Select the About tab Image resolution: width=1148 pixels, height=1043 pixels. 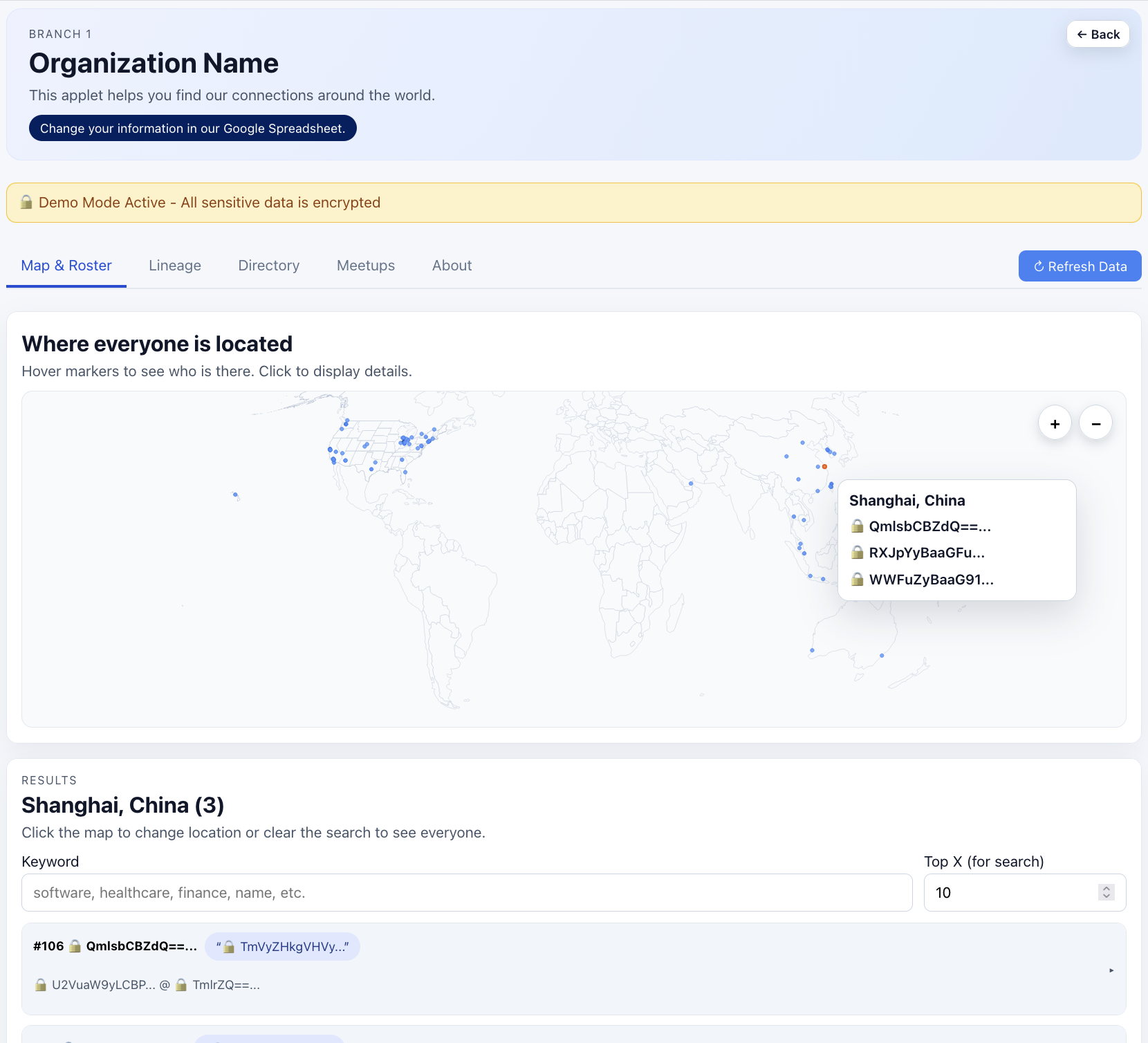coord(452,266)
